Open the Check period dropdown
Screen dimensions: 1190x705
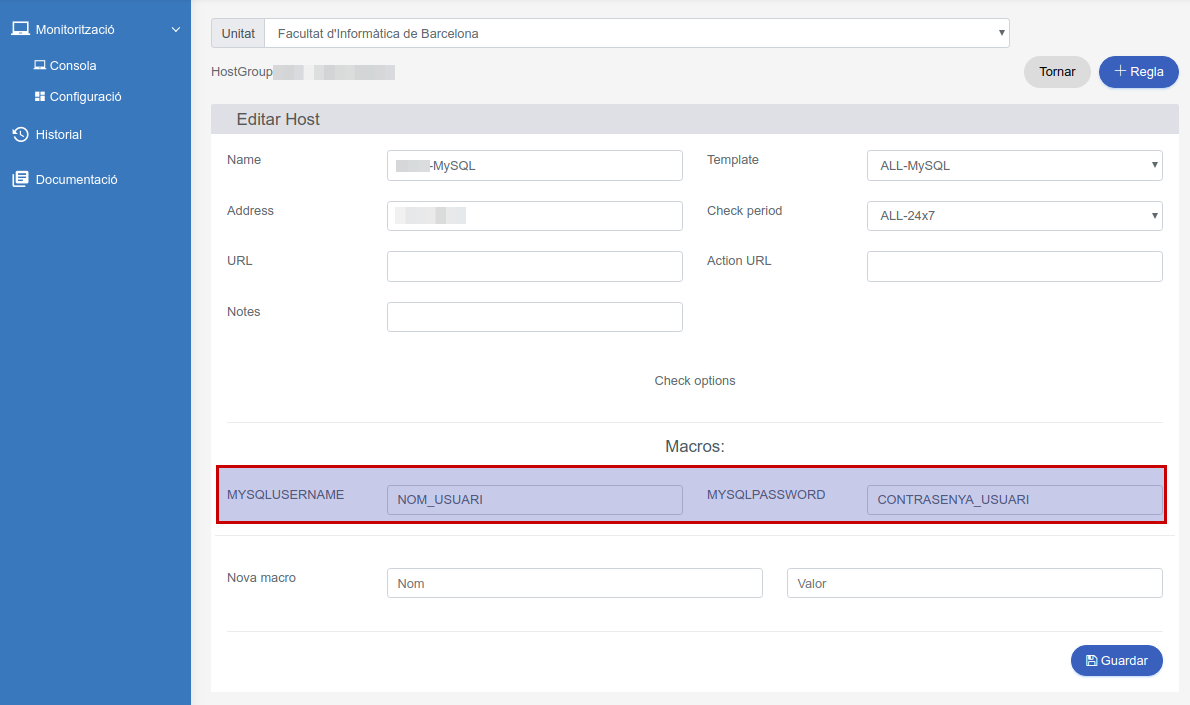click(1014, 215)
